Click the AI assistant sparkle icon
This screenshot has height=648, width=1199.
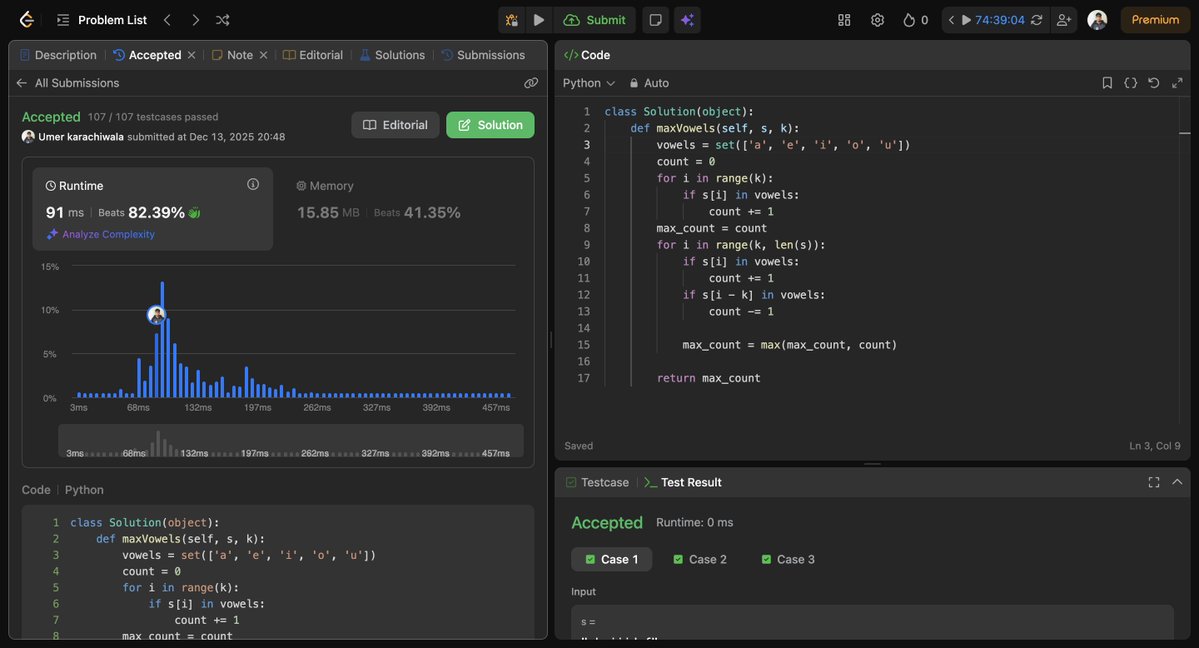click(x=689, y=19)
